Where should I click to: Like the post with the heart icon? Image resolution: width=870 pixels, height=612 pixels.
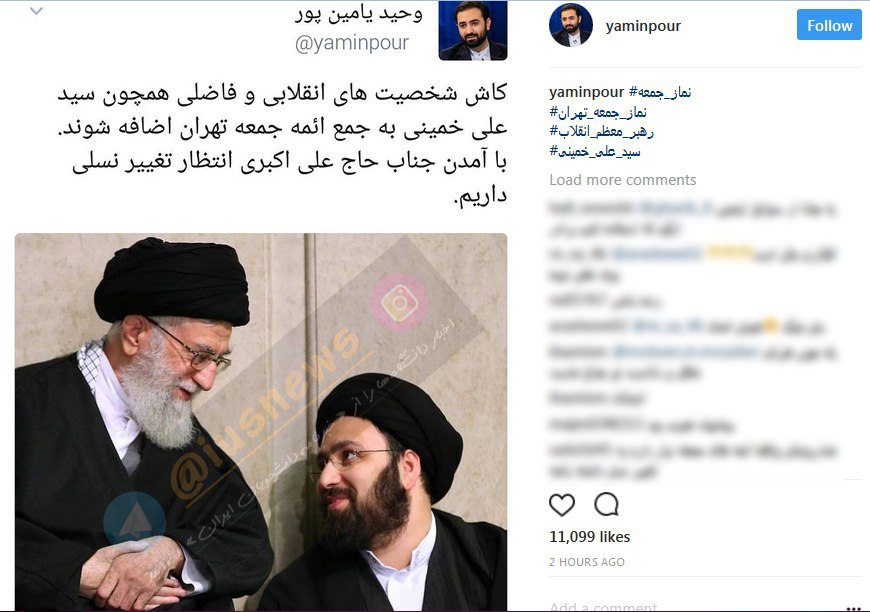562,505
